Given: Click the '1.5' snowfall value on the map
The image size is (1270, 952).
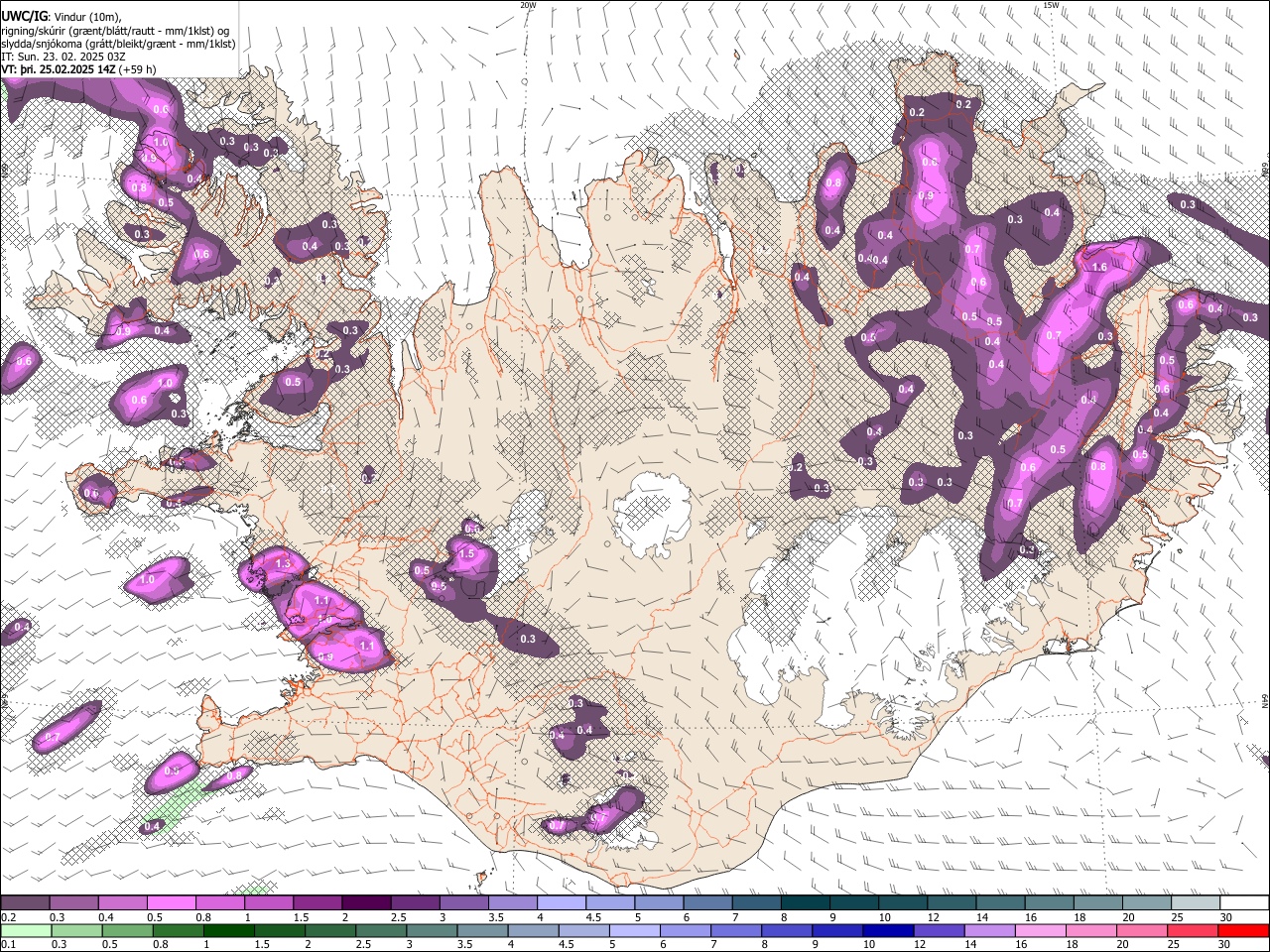Looking at the screenshot, I should click(x=466, y=553).
